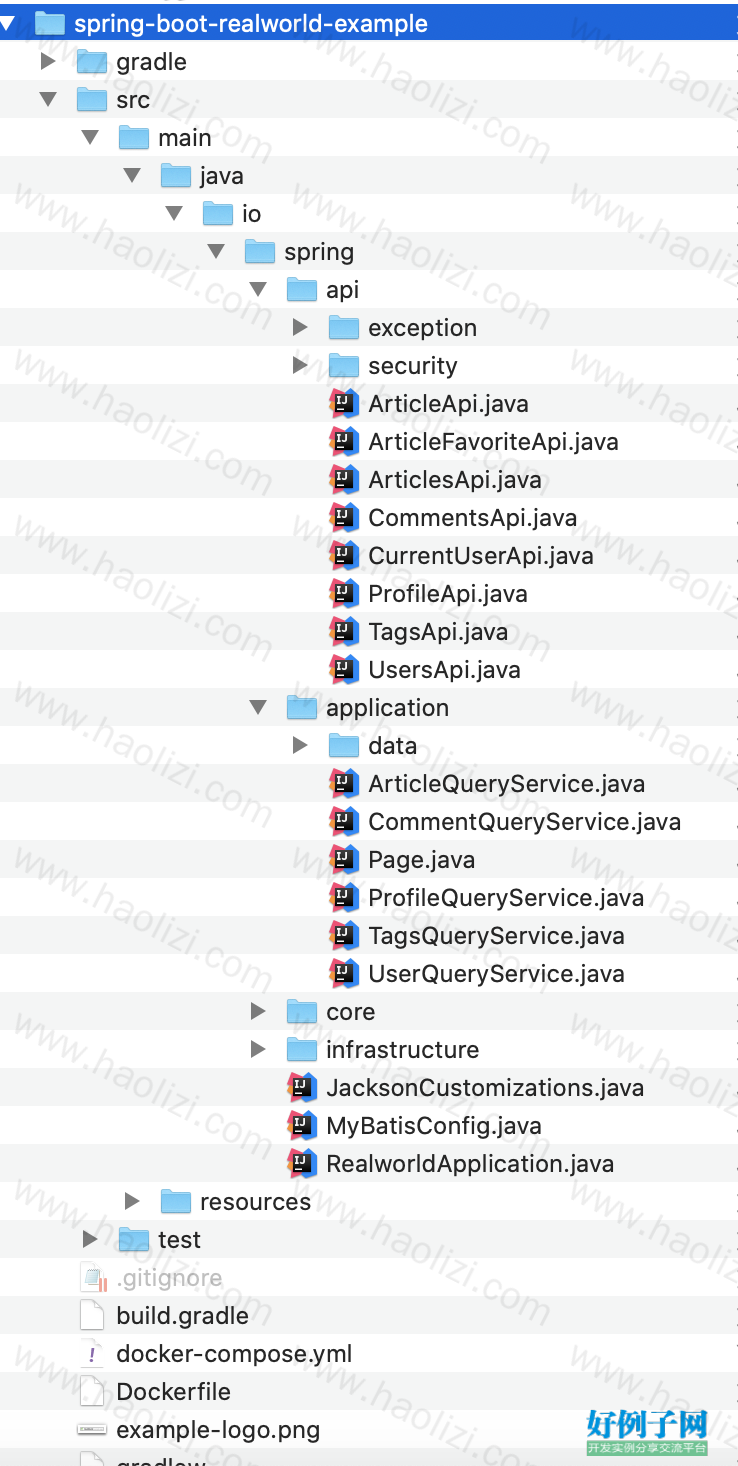Collapse the java folder disclosure triangle
Screen dimensions: 738x1466
(x=132, y=175)
